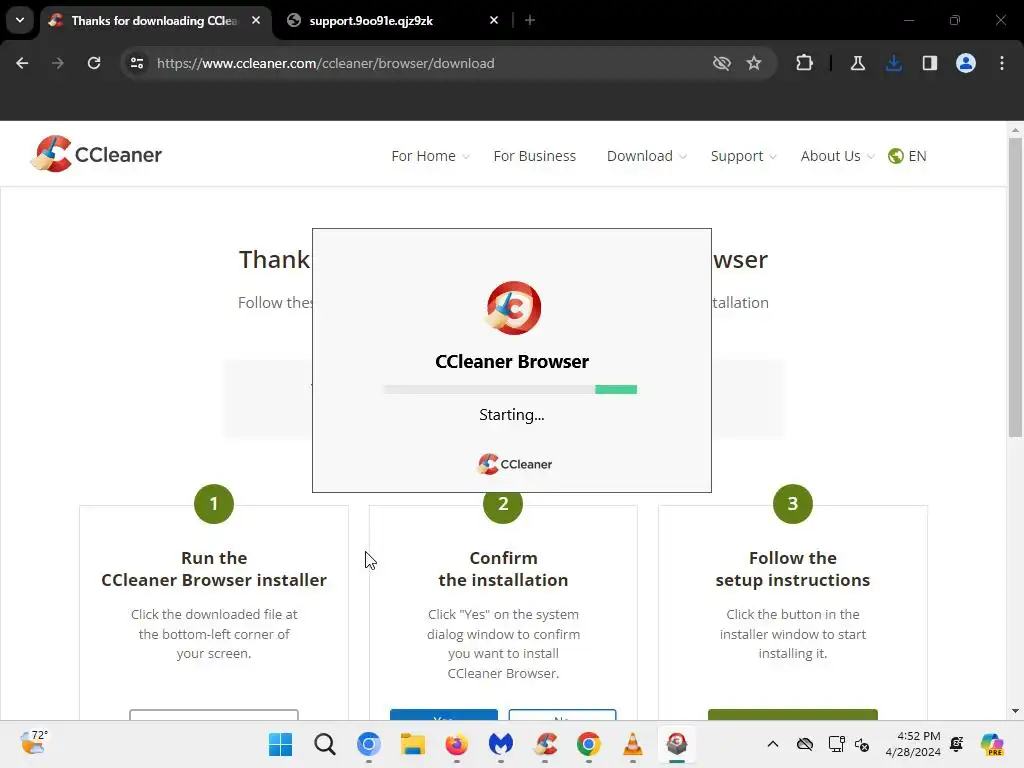Open the browser three-dot menu
The width and height of the screenshot is (1024, 768).
click(x=1002, y=63)
